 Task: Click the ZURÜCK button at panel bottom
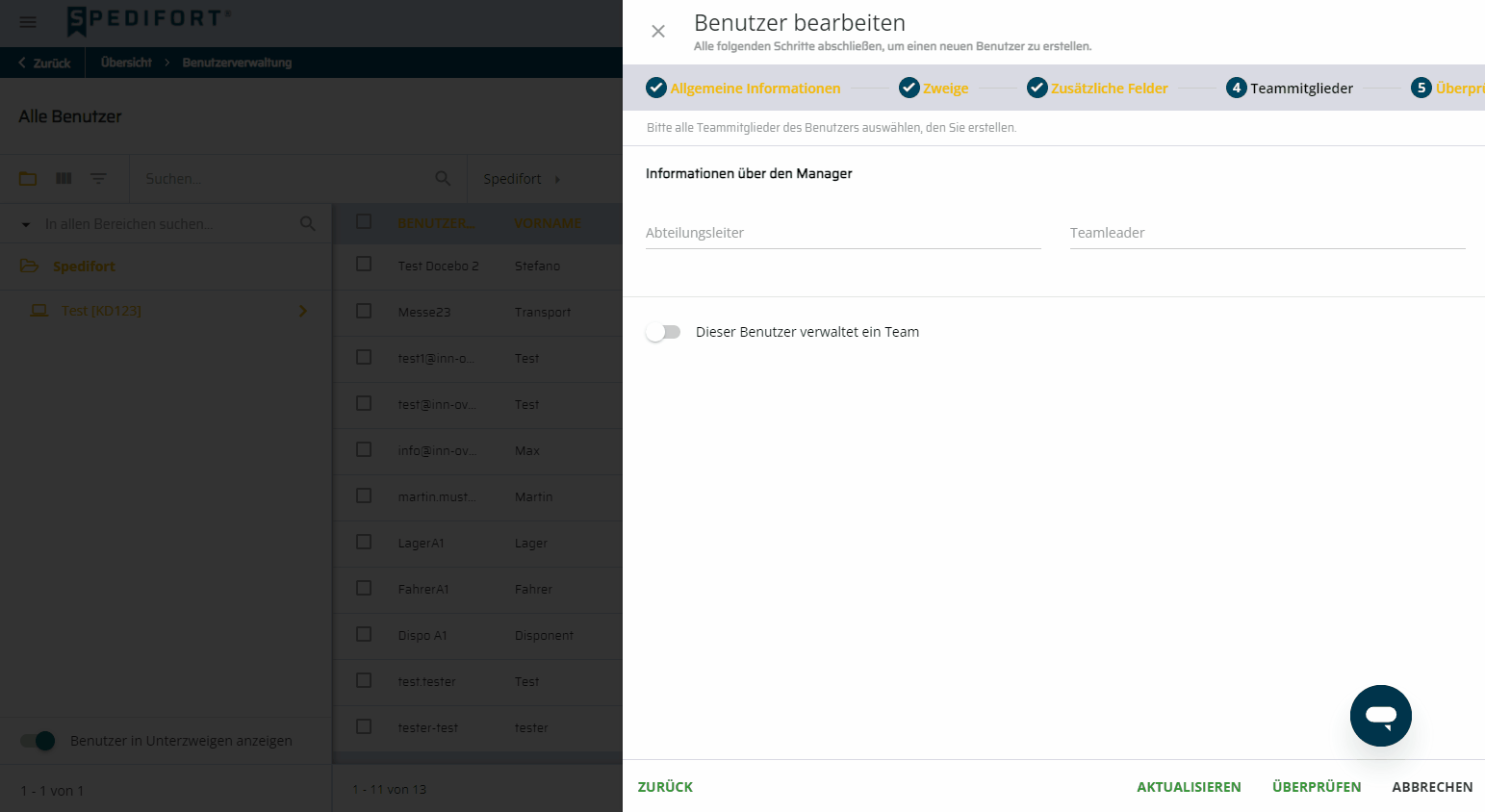pos(665,787)
